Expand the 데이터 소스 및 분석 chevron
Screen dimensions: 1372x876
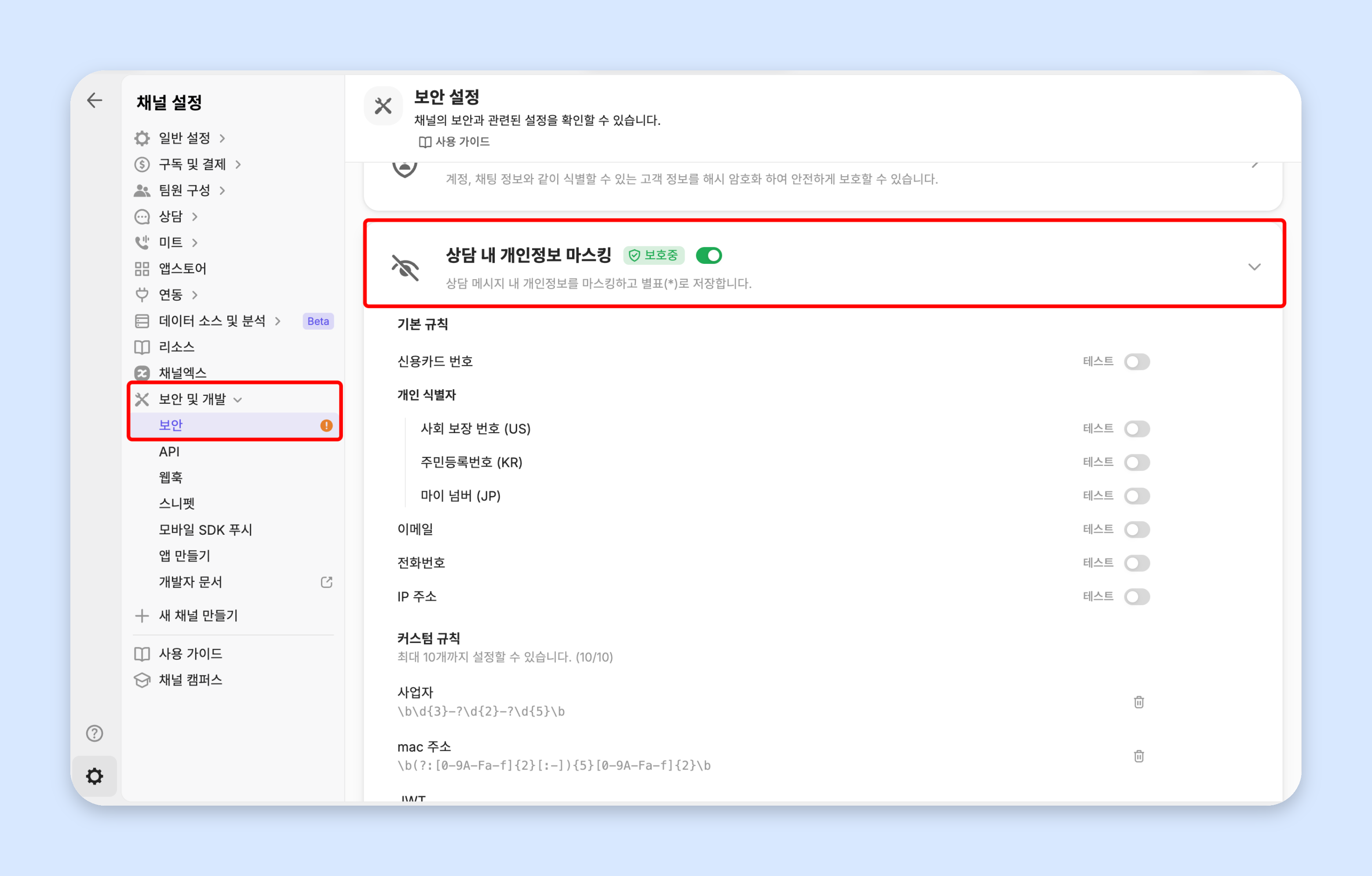point(277,321)
